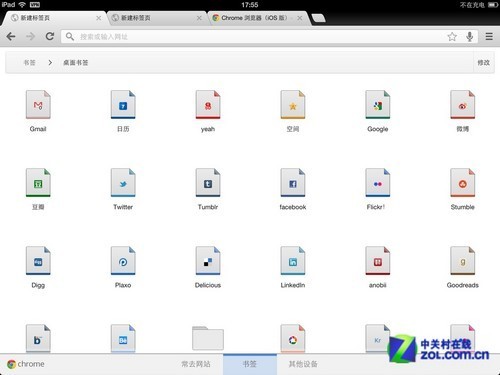Tap the 修改 edit button
This screenshot has width=500, height=375.
point(484,63)
